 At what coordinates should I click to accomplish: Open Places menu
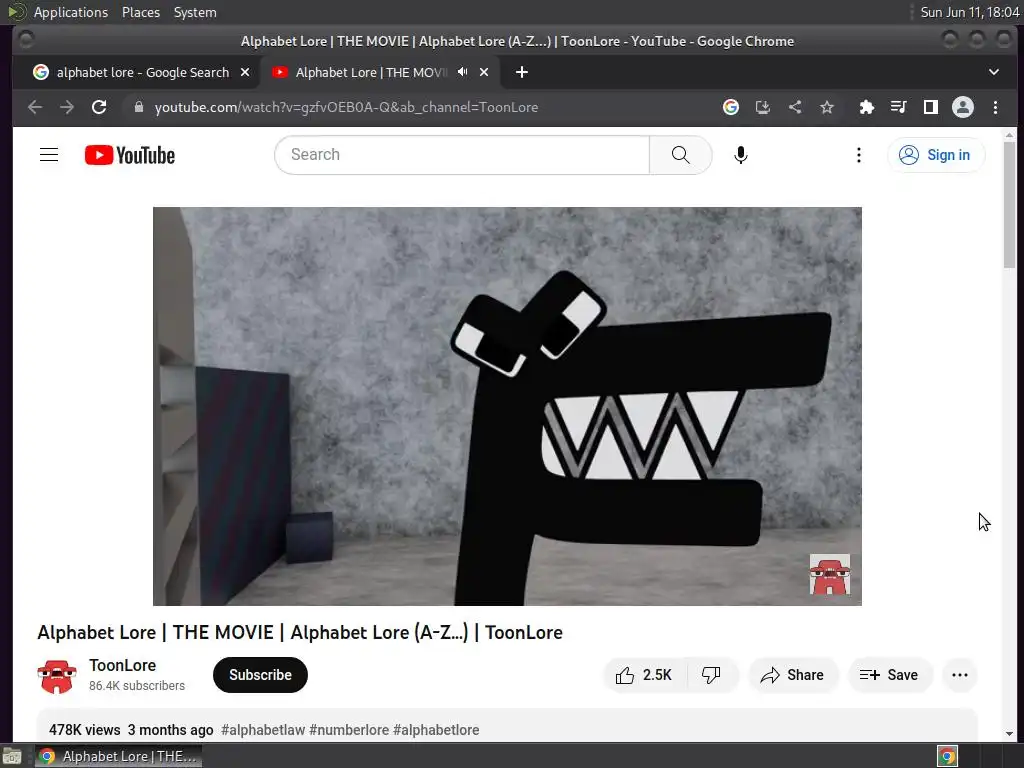[140, 12]
